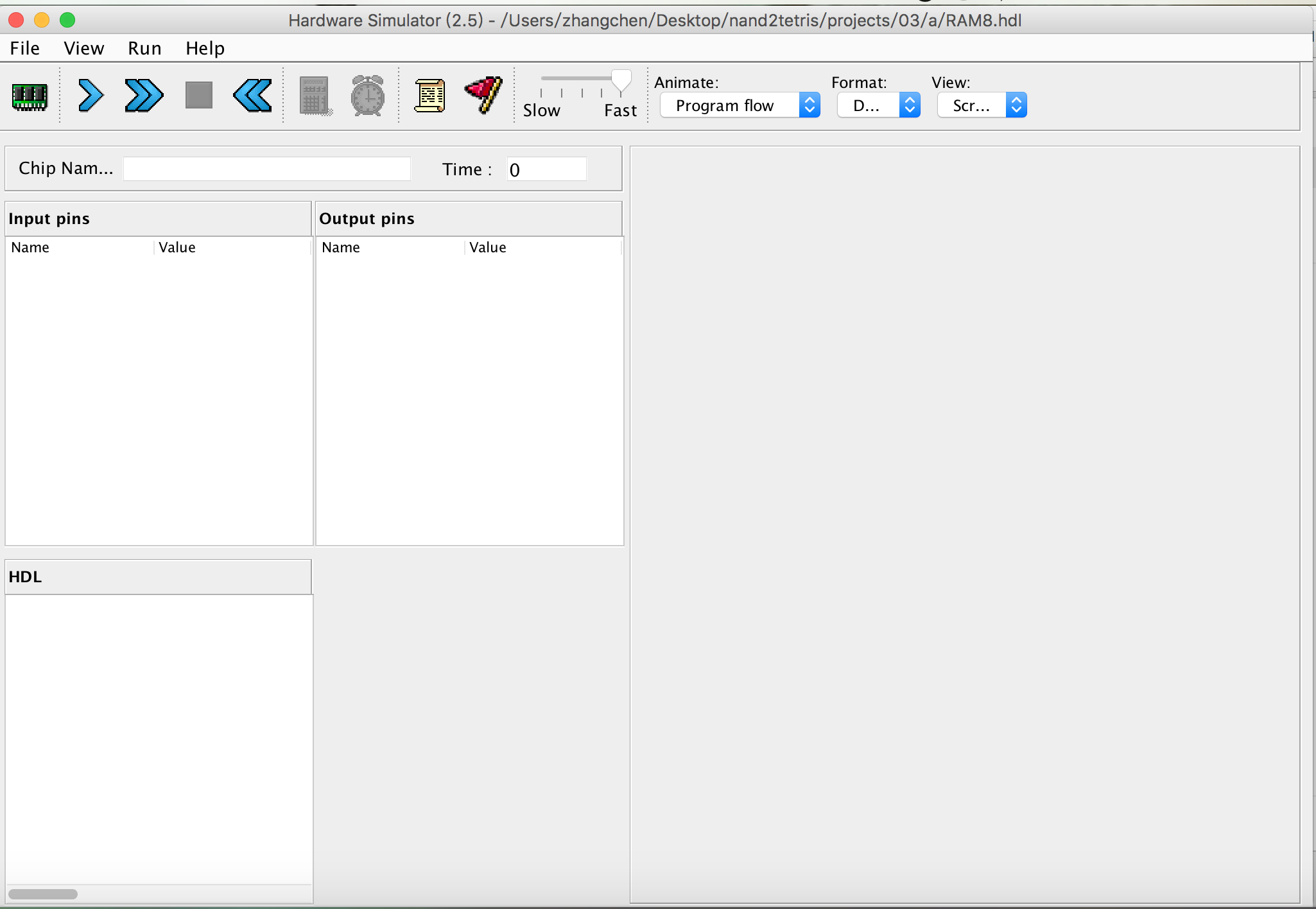Viewport: 1316px width, 909px height.
Task: Click the Load Chip icon
Action: (30, 96)
